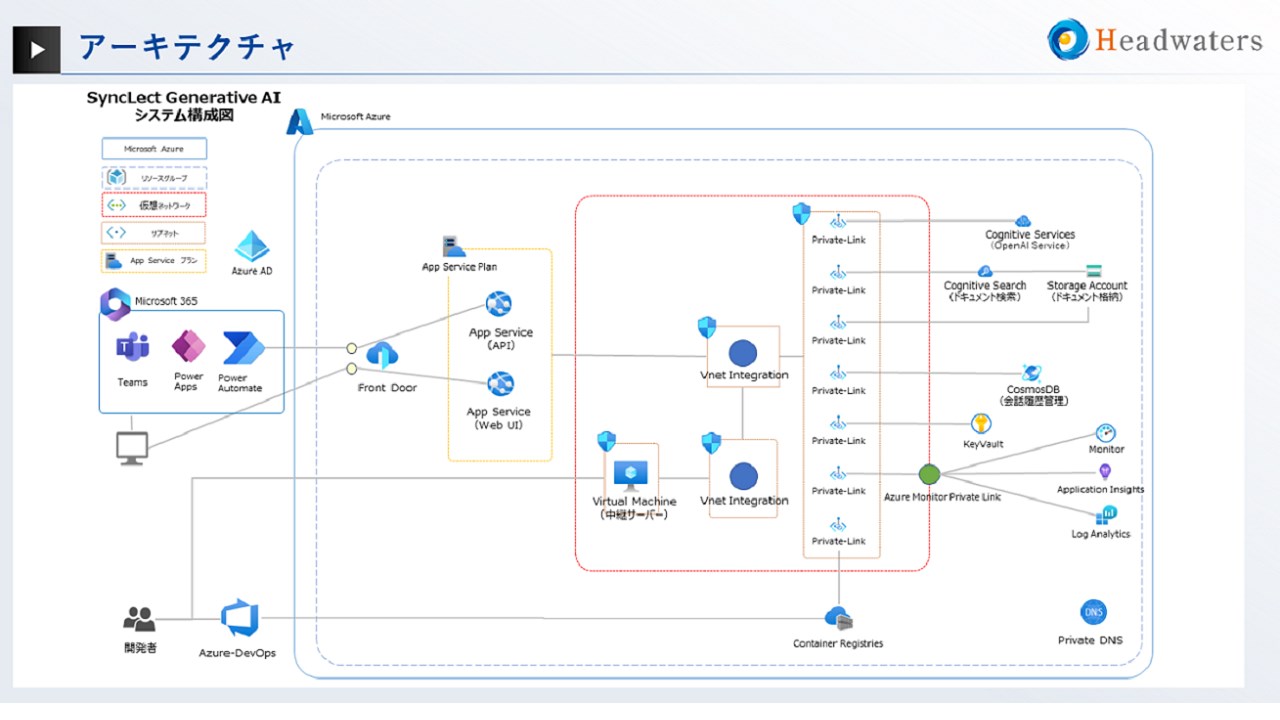This screenshot has height=720, width=1280.
Task: Select the Private DNS icon
Action: point(1093,613)
